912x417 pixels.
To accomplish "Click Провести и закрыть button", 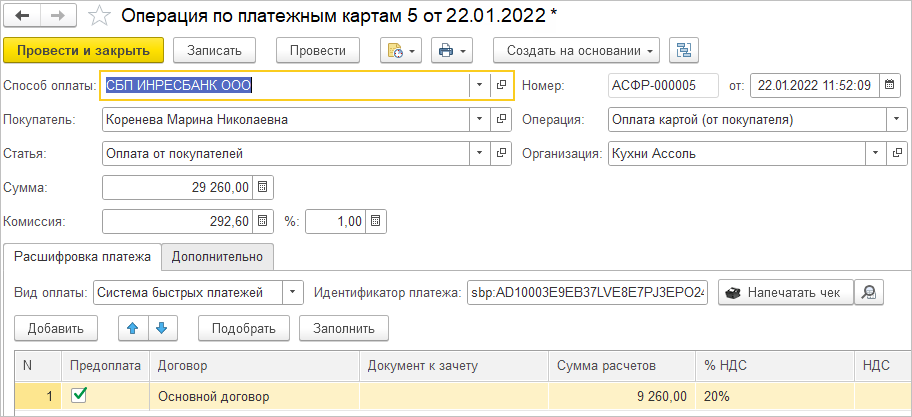I will (83, 50).
